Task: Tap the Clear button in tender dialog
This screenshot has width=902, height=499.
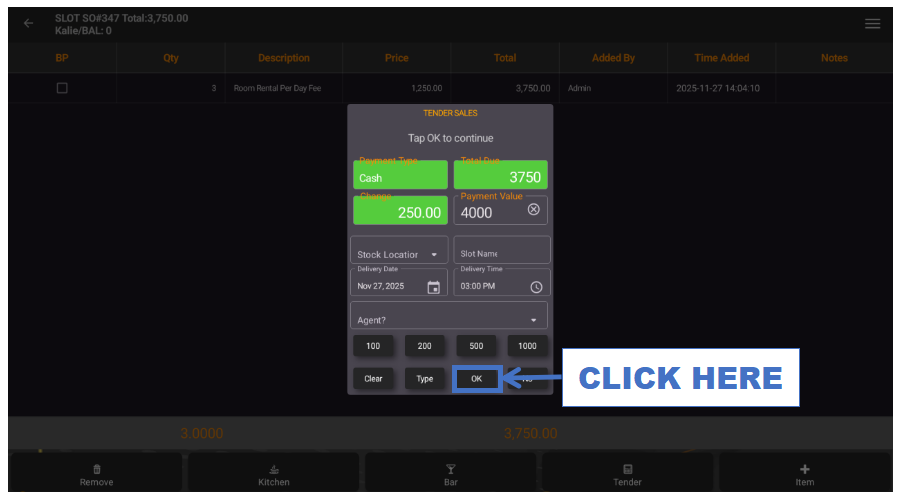Action: [x=373, y=379]
